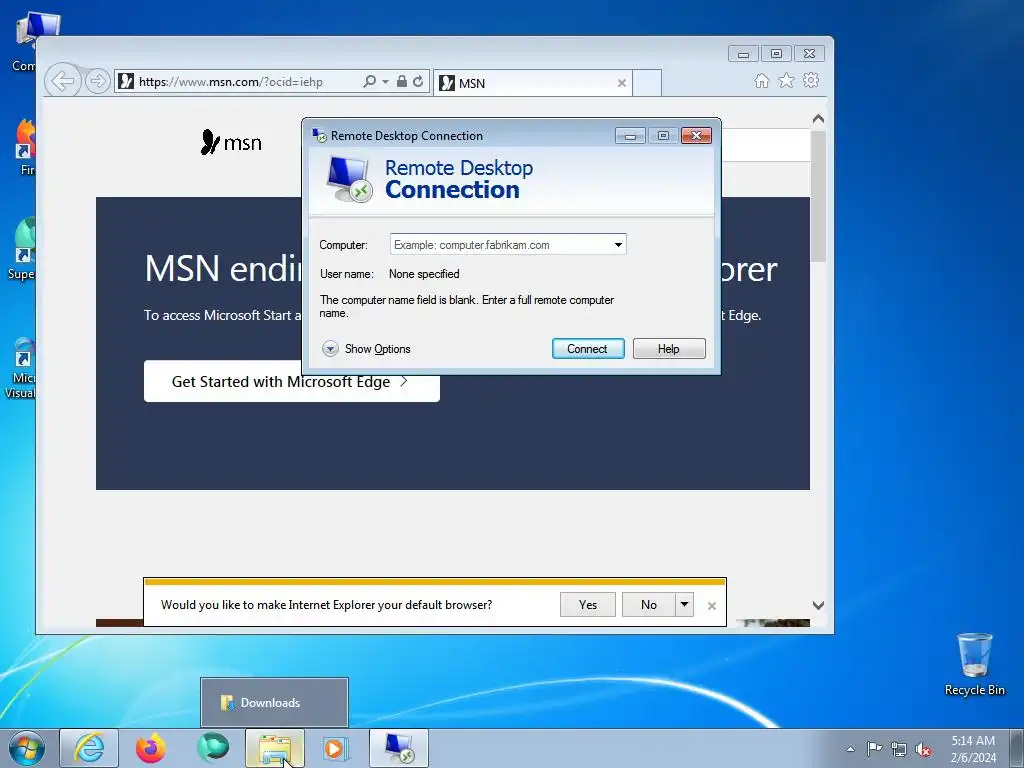Dismiss the default browser notification bar
The height and width of the screenshot is (768, 1024).
[712, 606]
